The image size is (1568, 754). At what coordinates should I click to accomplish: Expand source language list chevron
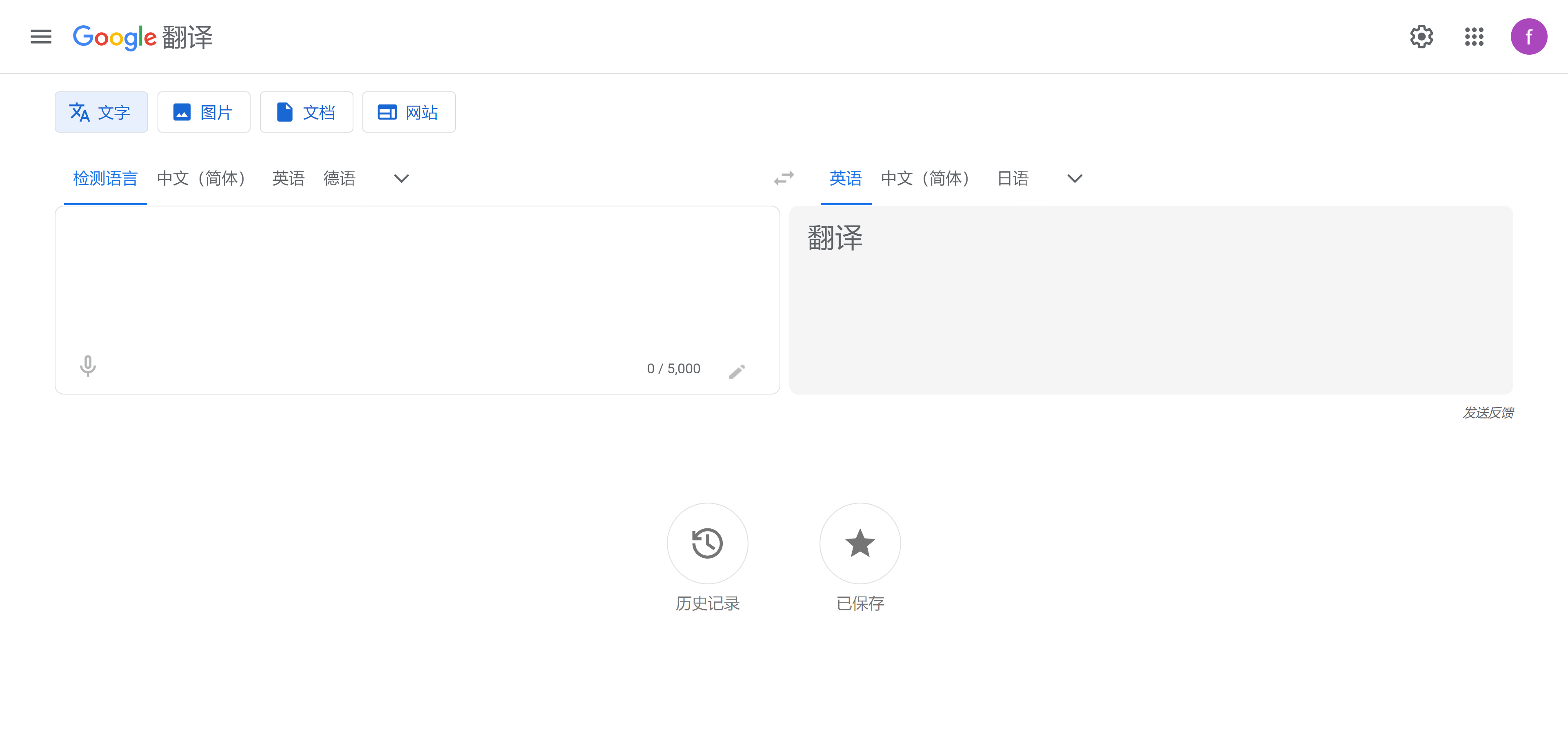coord(401,178)
